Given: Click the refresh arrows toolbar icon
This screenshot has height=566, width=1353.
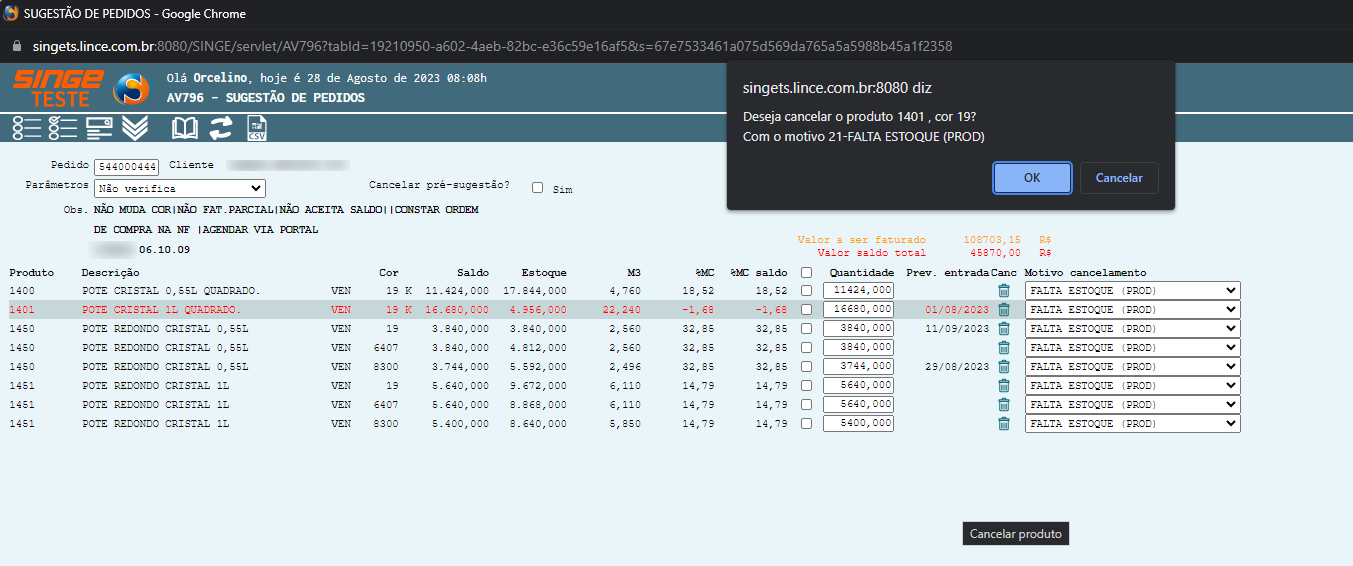Looking at the screenshot, I should pyautogui.click(x=220, y=128).
